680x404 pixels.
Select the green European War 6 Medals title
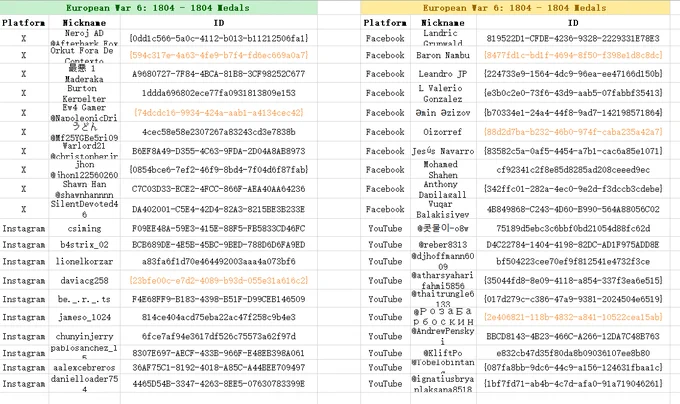(x=158, y=8)
